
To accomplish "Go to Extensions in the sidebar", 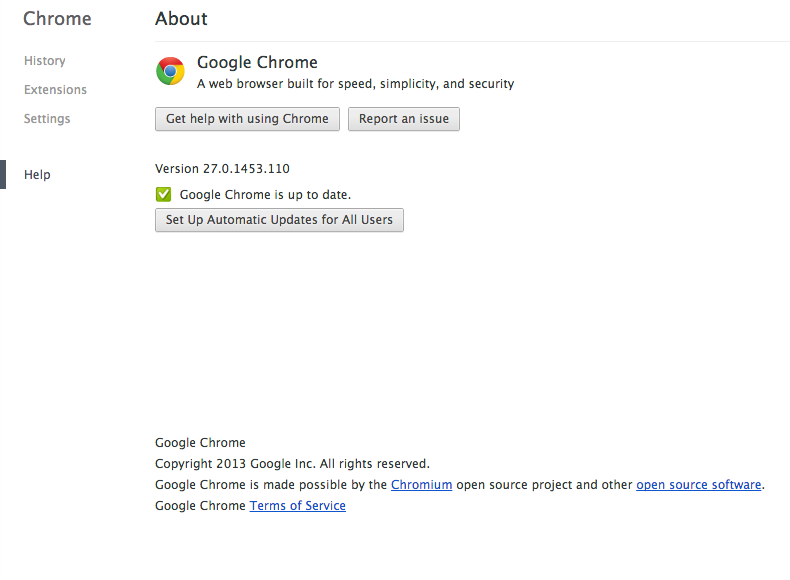I will click(x=55, y=90).
